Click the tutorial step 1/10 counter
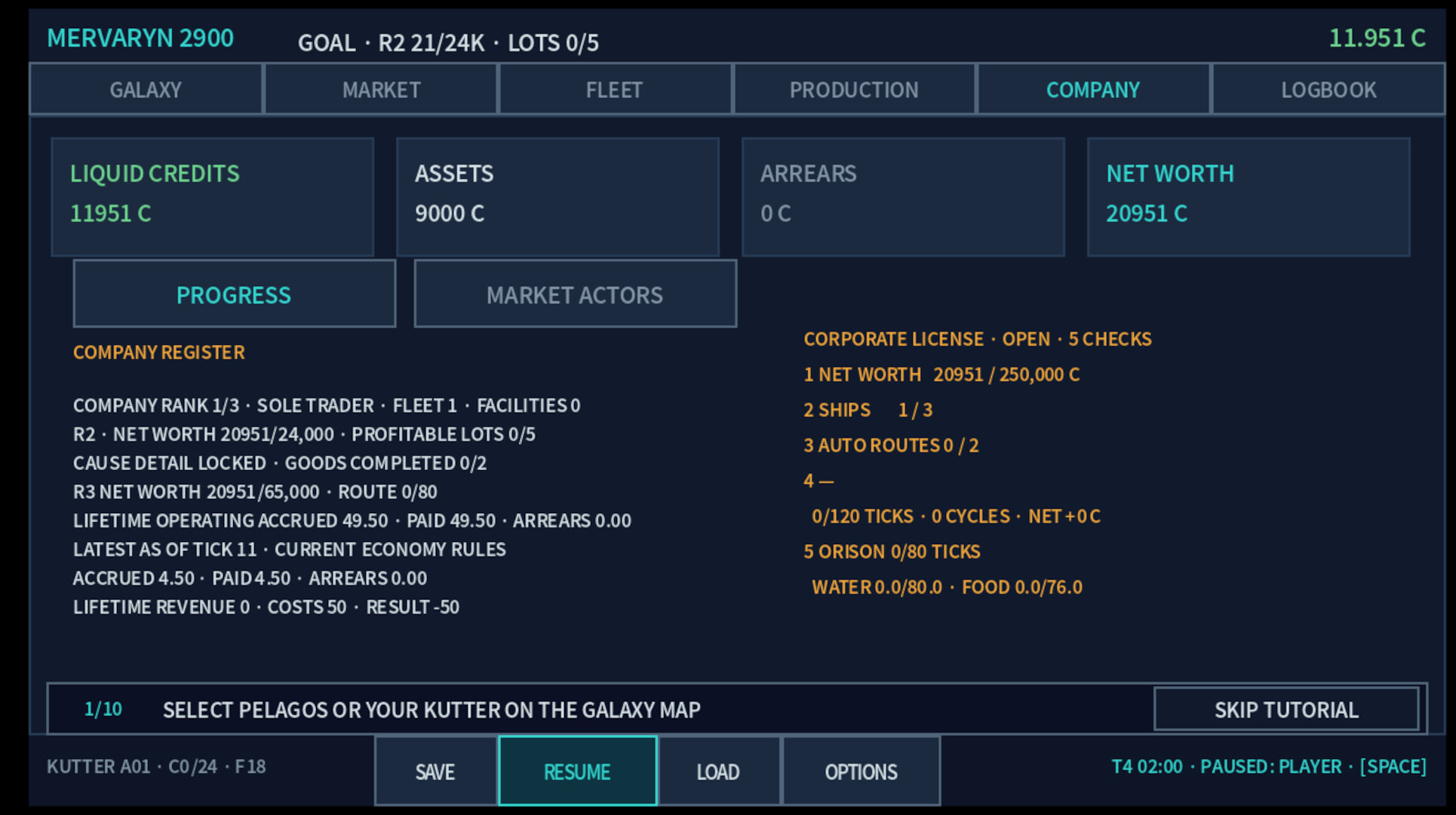This screenshot has width=1456, height=815. (103, 709)
